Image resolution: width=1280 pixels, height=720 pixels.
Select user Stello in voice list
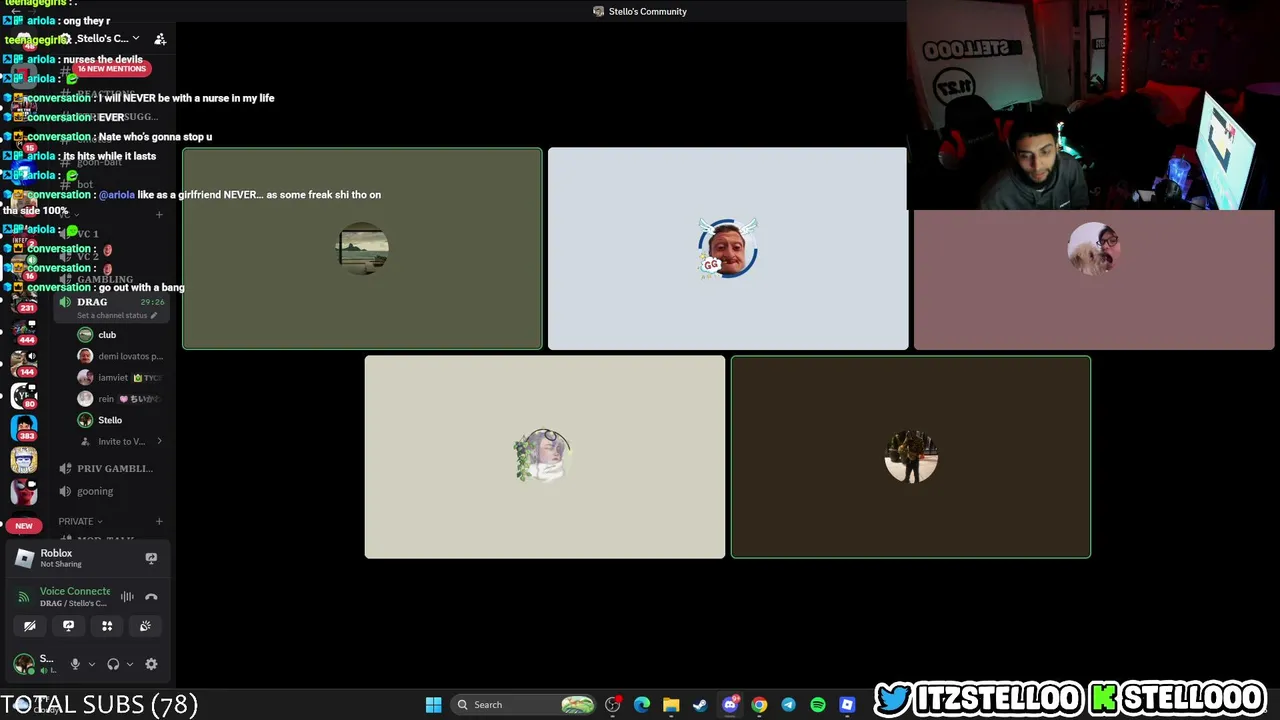[120, 420]
